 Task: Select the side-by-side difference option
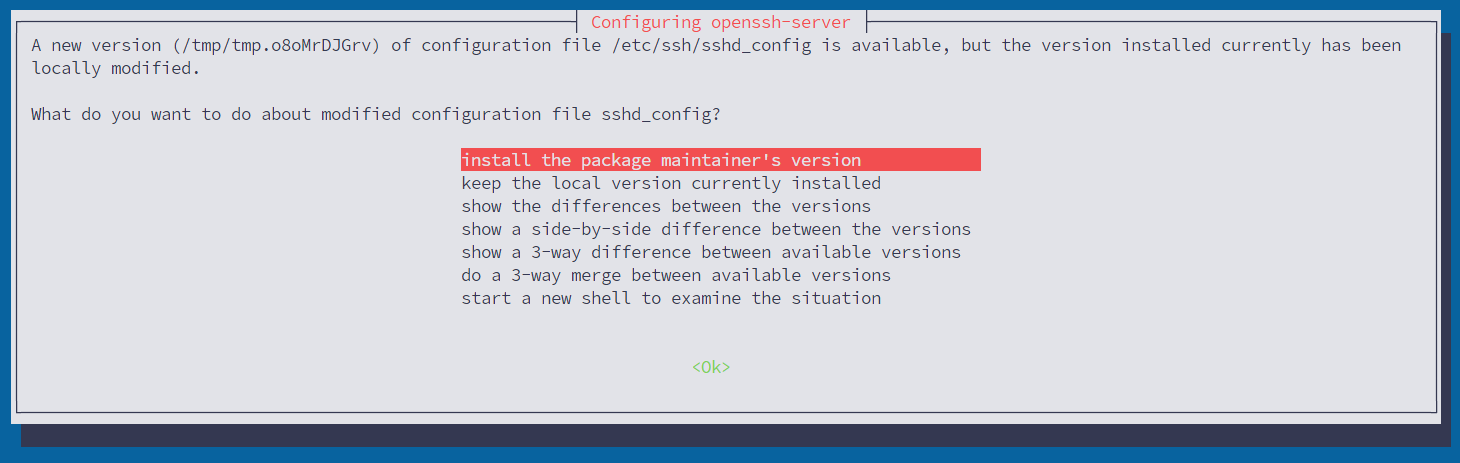coord(716,229)
